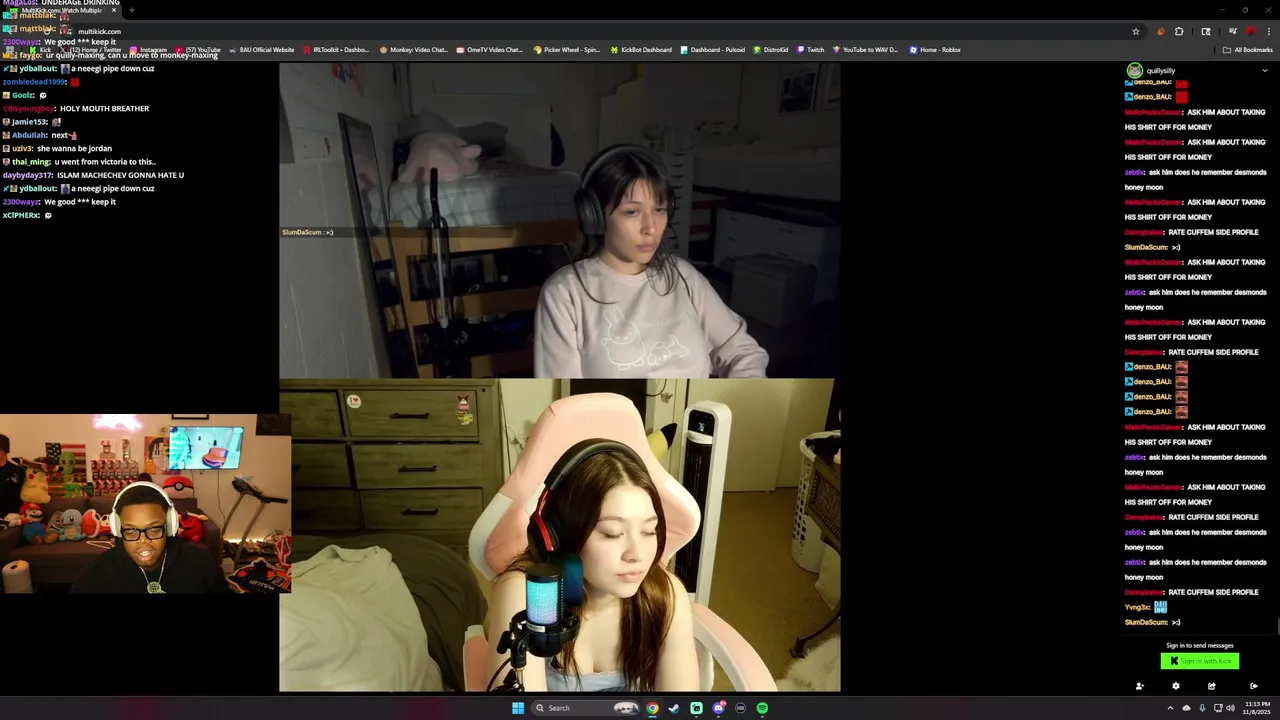
Task: Open Google Chrome from the taskbar
Action: coord(652,708)
